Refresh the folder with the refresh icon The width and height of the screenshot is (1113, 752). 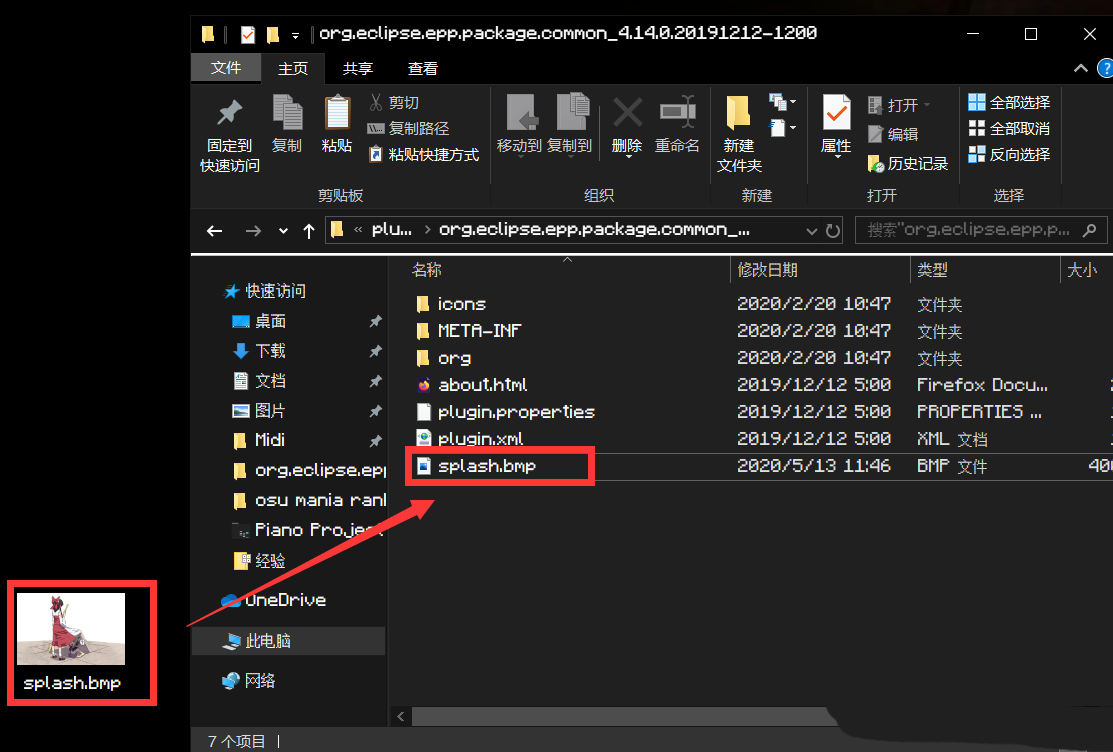click(834, 230)
